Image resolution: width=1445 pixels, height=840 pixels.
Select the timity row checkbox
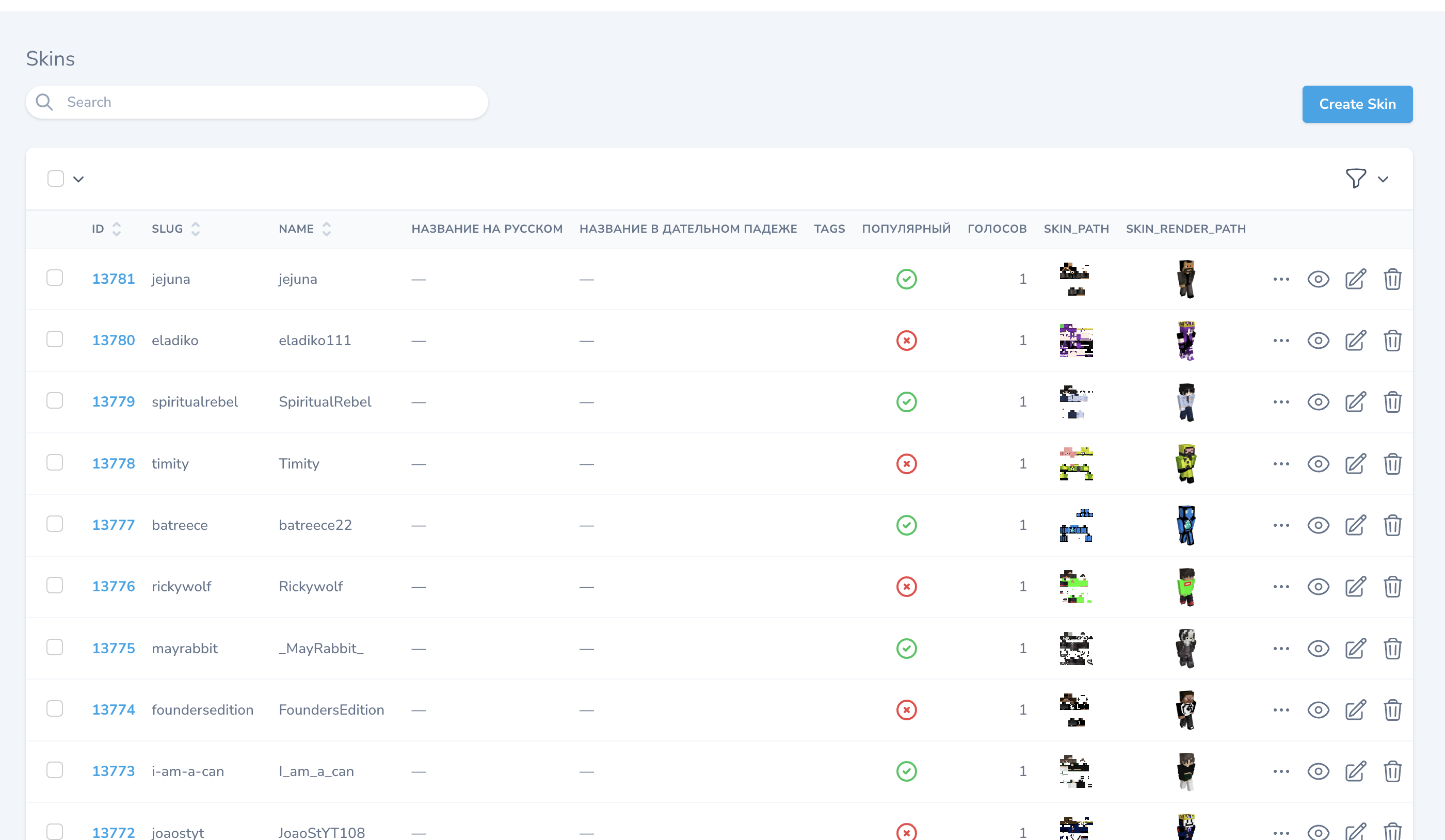55,462
